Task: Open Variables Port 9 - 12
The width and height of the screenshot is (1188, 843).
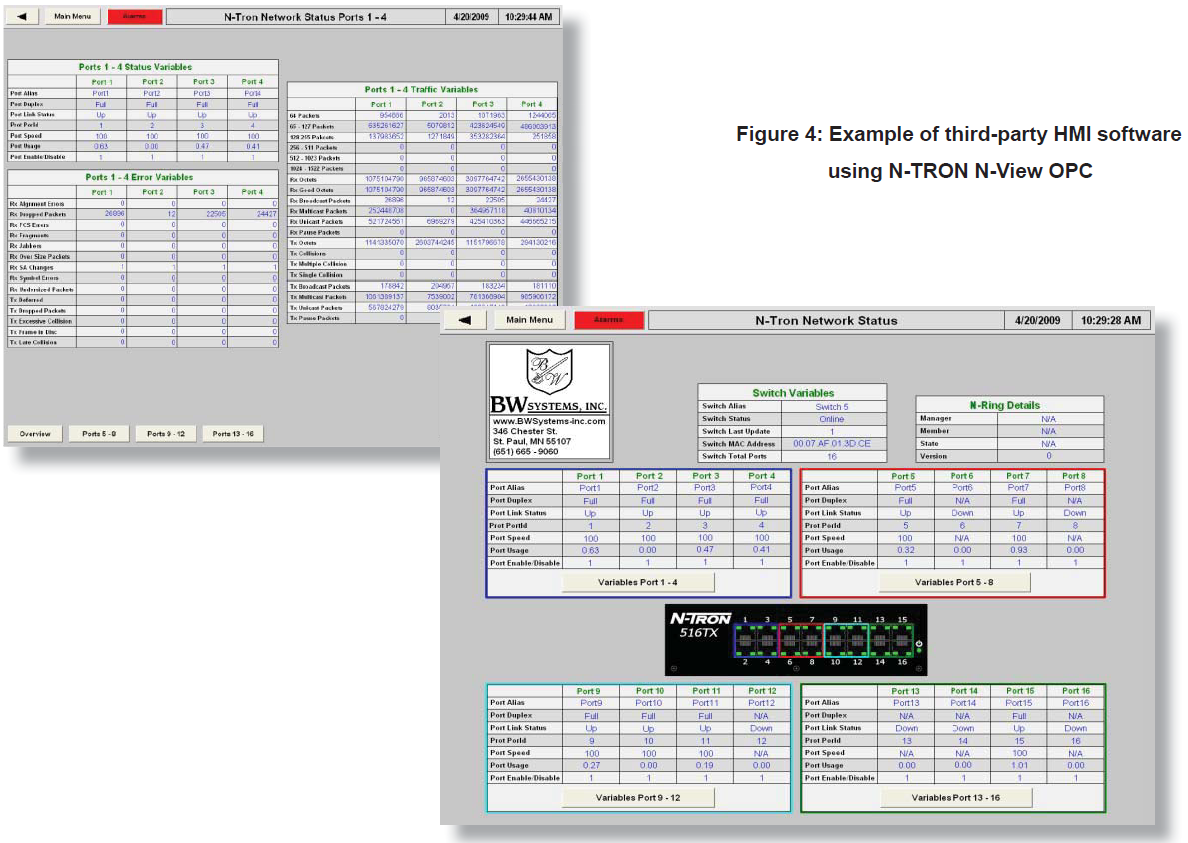Action: 638,798
